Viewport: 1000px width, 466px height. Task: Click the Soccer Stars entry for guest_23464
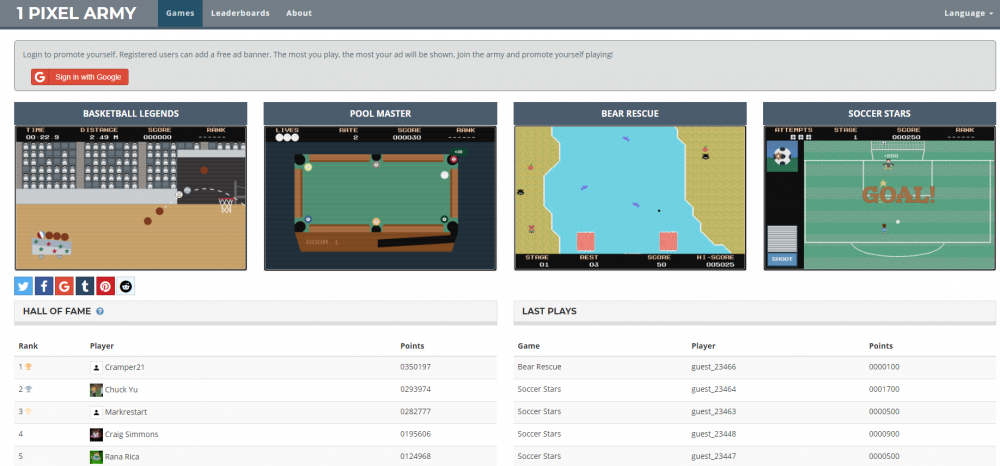(x=540, y=390)
